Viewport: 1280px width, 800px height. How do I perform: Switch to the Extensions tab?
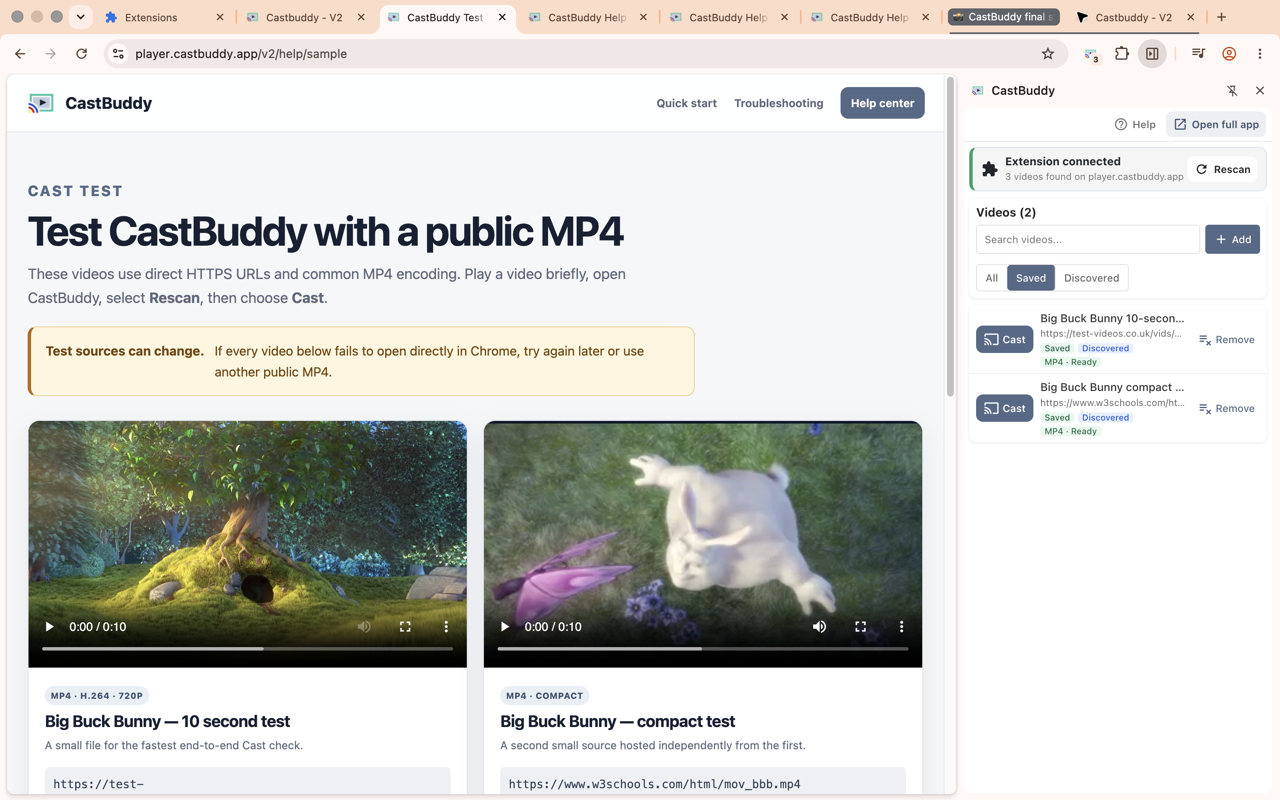point(164,17)
